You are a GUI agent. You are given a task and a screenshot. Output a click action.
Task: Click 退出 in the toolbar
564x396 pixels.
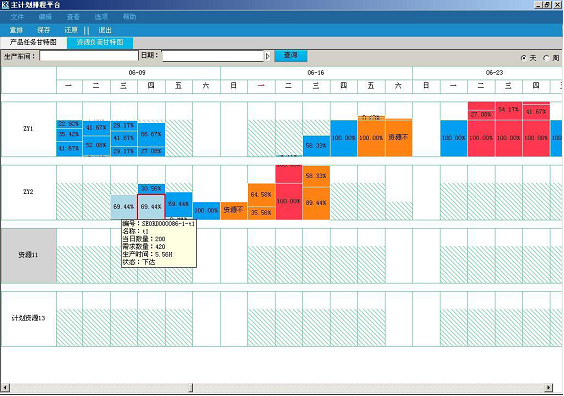(105, 30)
